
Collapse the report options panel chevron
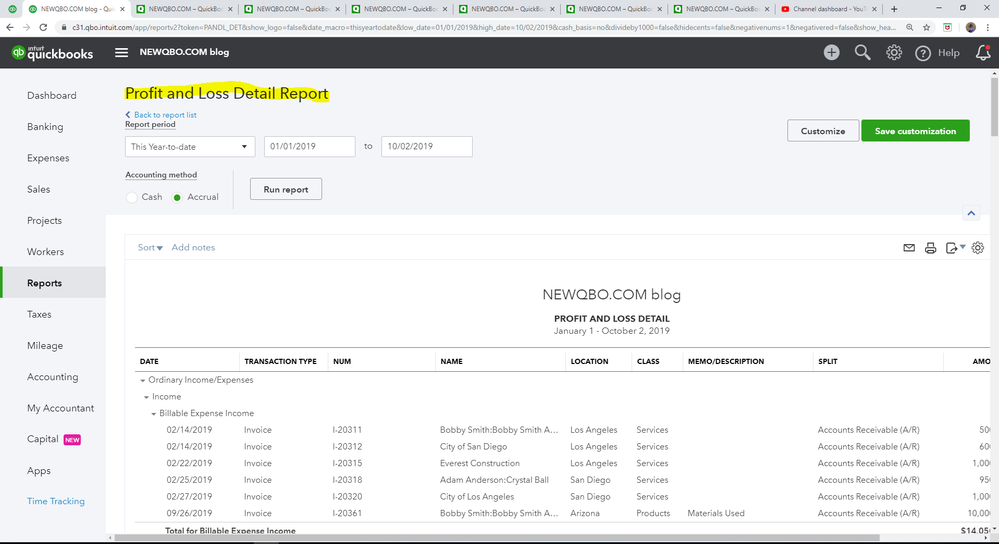tap(971, 213)
